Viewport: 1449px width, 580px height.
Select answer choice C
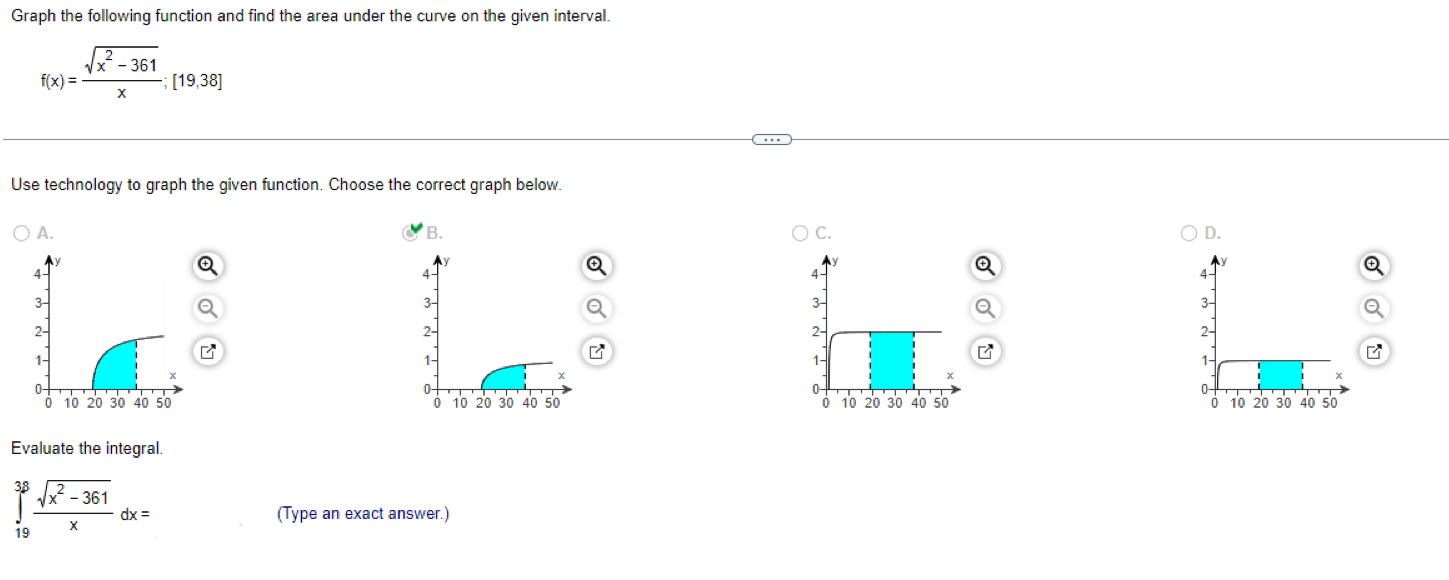(799, 233)
